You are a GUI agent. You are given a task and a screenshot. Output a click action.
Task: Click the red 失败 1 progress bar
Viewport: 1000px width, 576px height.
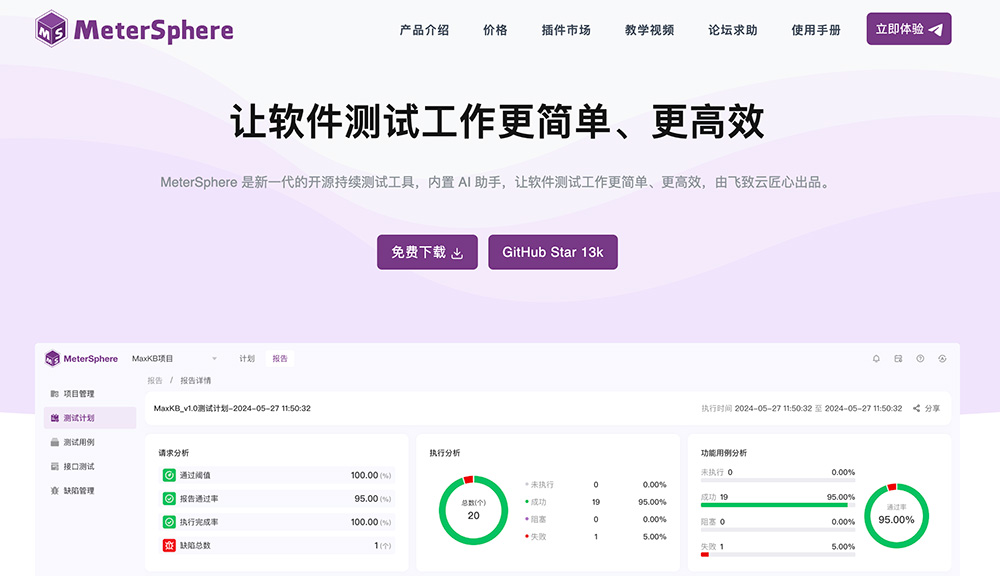click(777, 554)
